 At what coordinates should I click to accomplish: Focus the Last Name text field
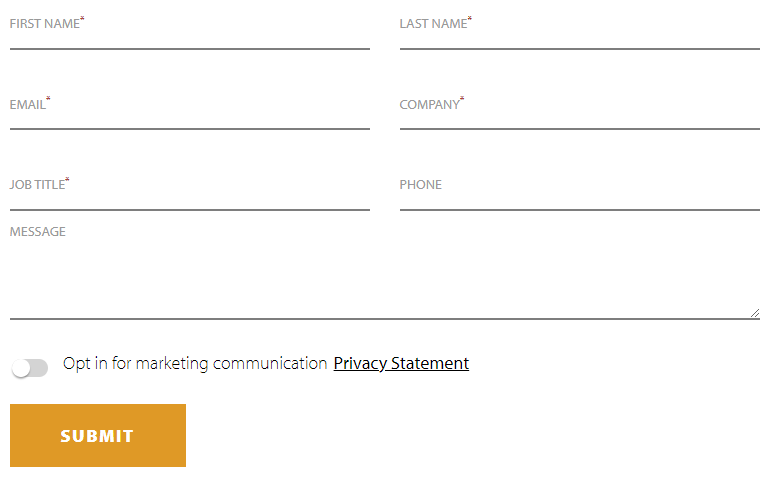click(580, 36)
